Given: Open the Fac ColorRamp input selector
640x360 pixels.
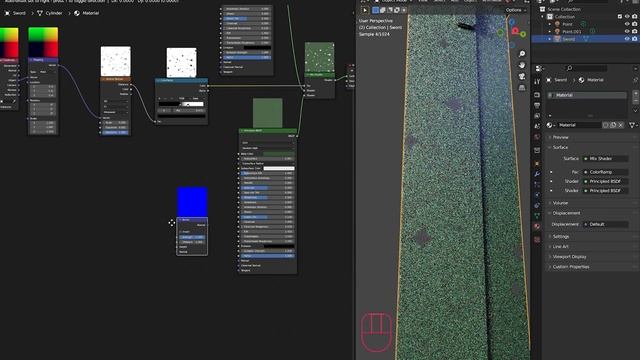Looking at the screenshot, I should 605,172.
